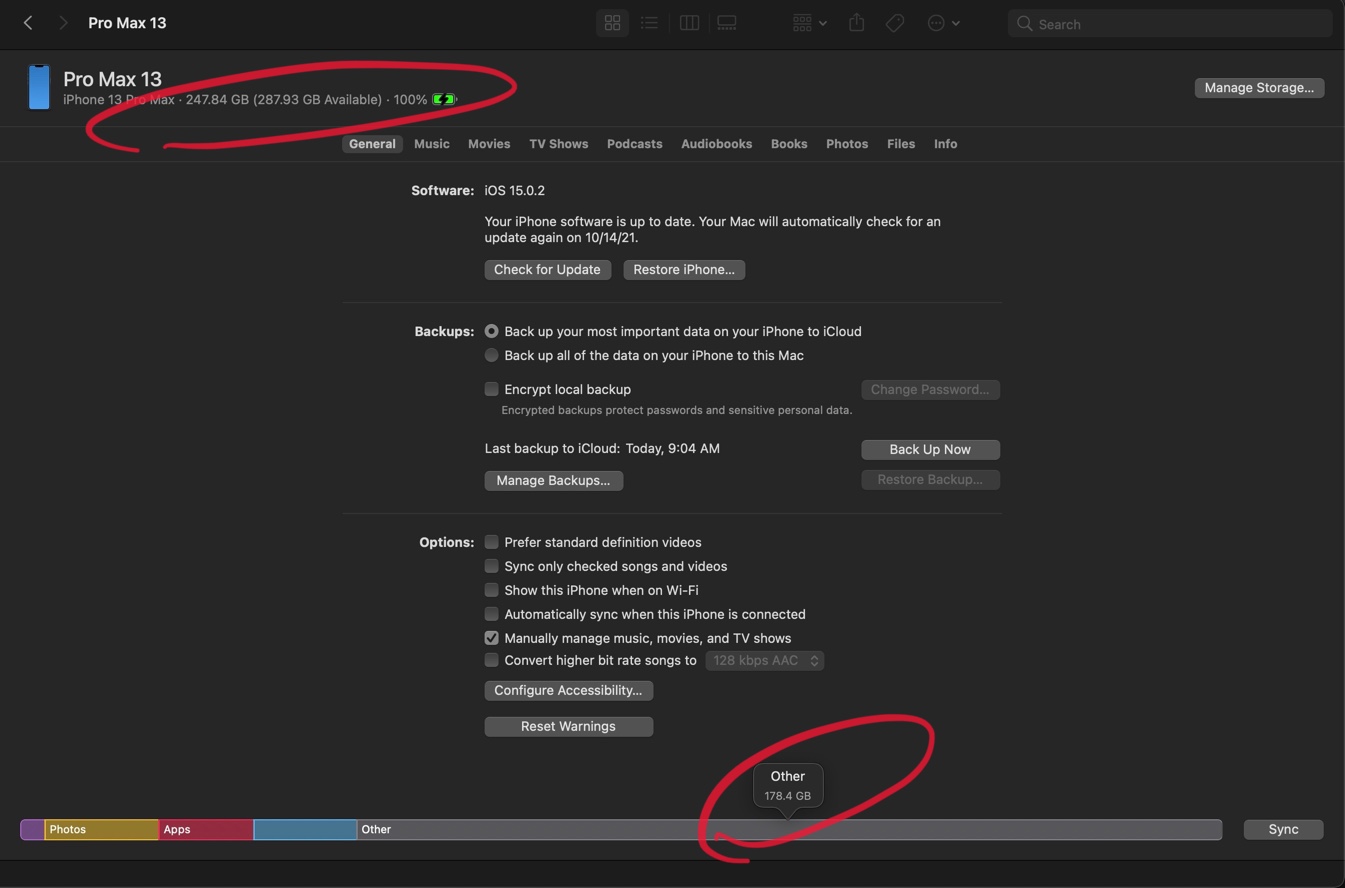Enable Encrypt local backup

491,389
